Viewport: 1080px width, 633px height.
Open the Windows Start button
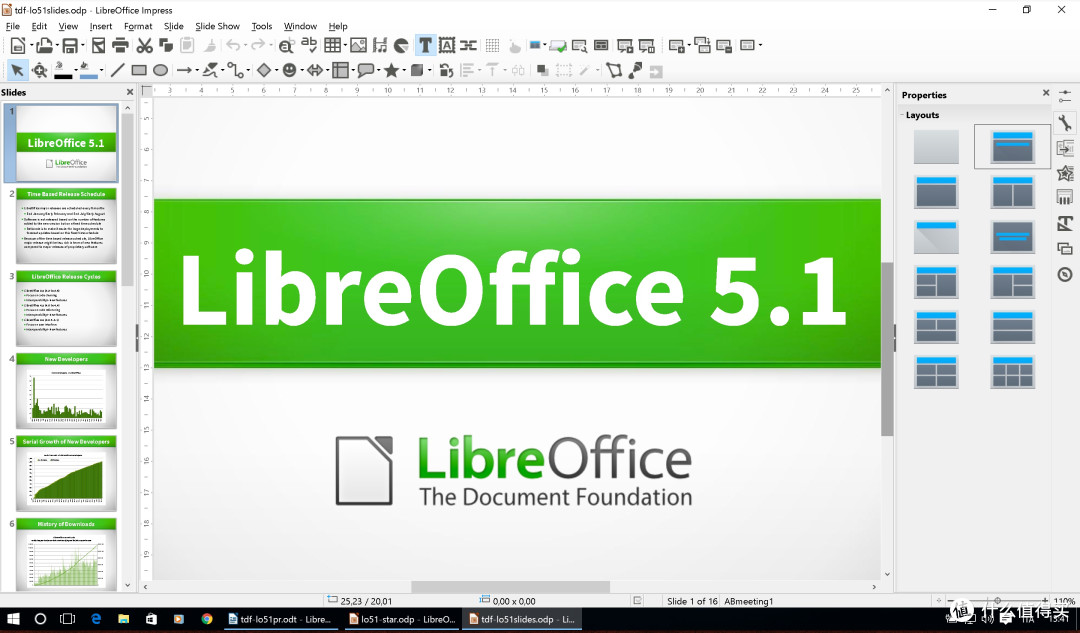pyautogui.click(x=13, y=619)
